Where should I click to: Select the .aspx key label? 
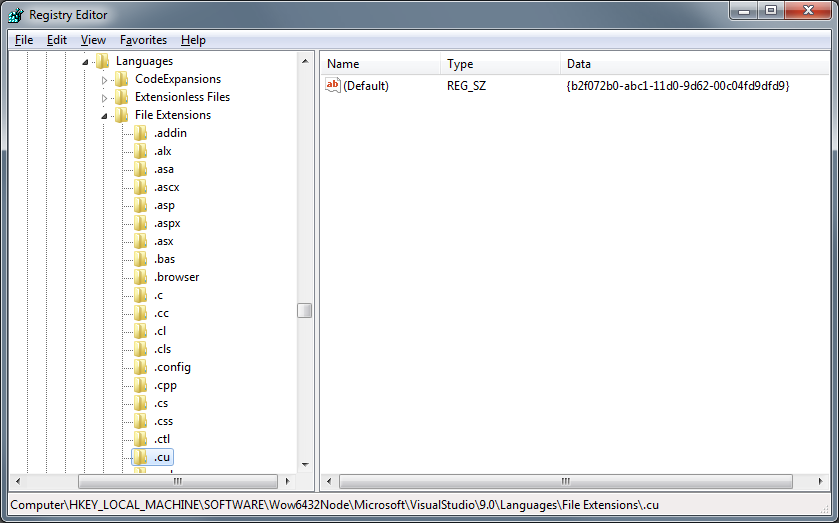click(x=167, y=223)
